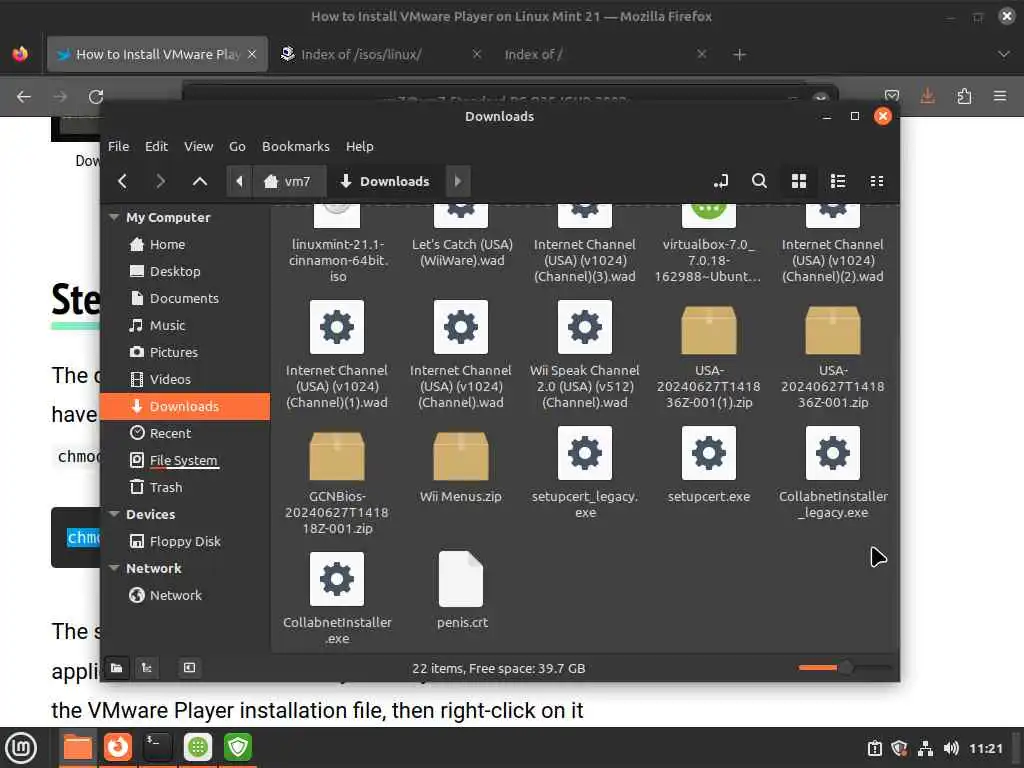Click the Downloads path breadcrumb
The width and height of the screenshot is (1024, 768).
click(x=385, y=181)
